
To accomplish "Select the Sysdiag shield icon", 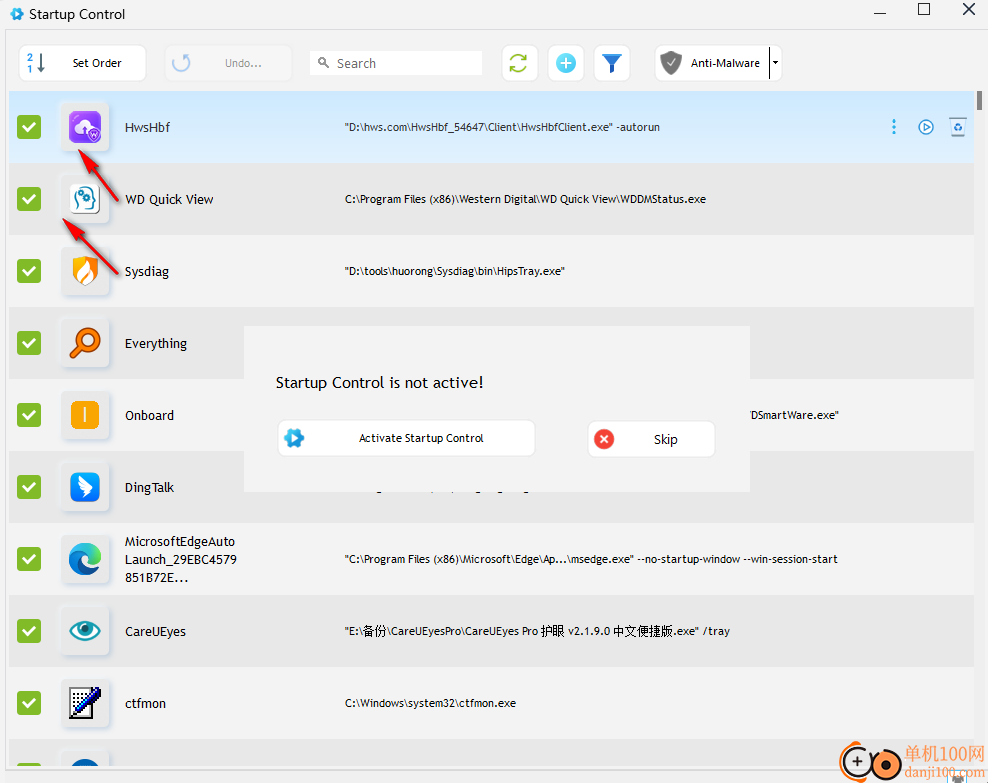I will (85, 271).
